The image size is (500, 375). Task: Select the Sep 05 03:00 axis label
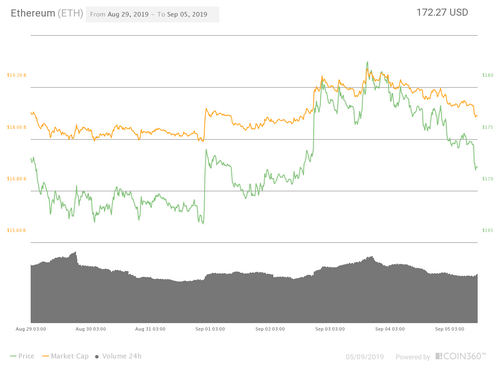click(x=449, y=329)
